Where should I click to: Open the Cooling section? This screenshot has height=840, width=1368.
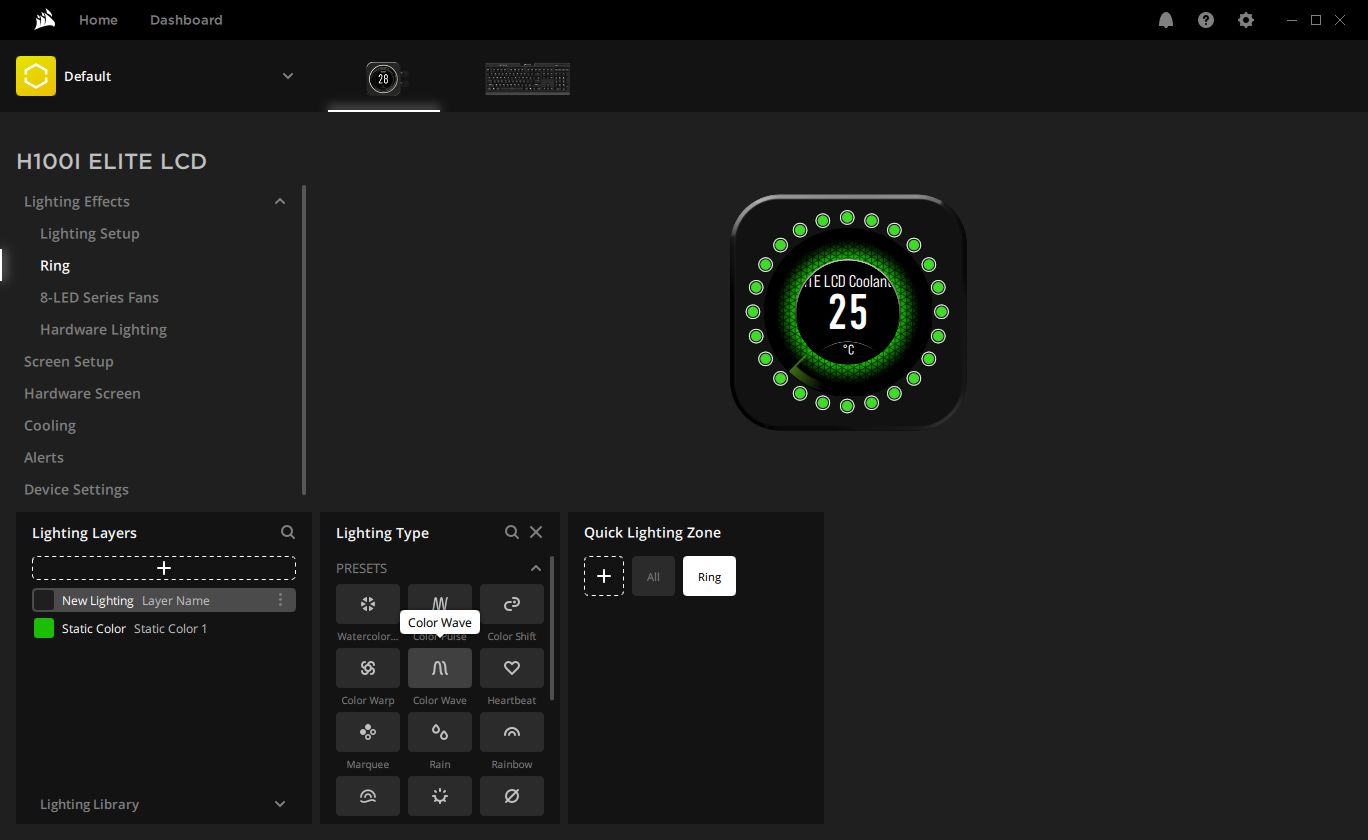click(50, 425)
